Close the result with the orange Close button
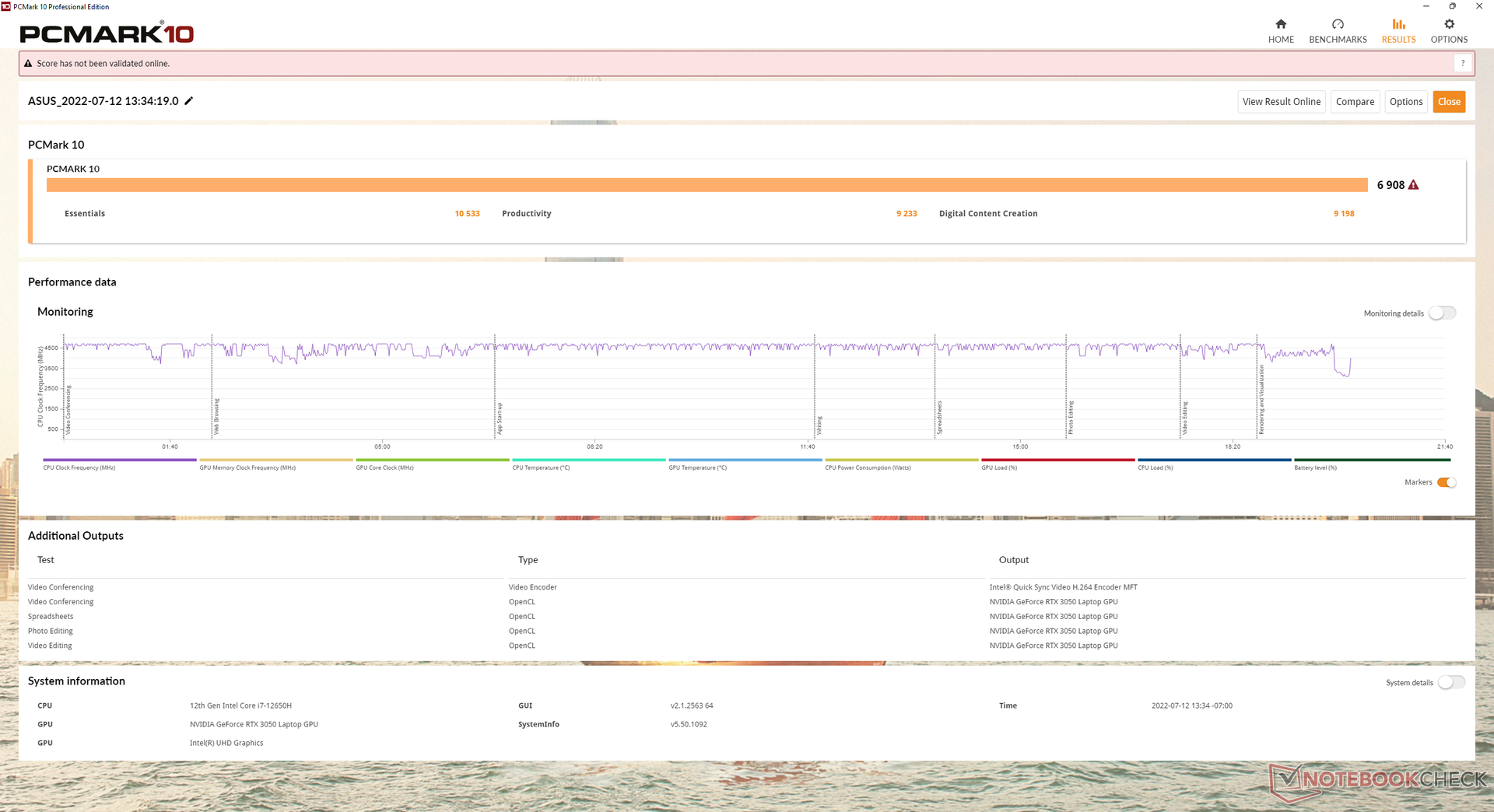The height and width of the screenshot is (812, 1494). 1449,102
